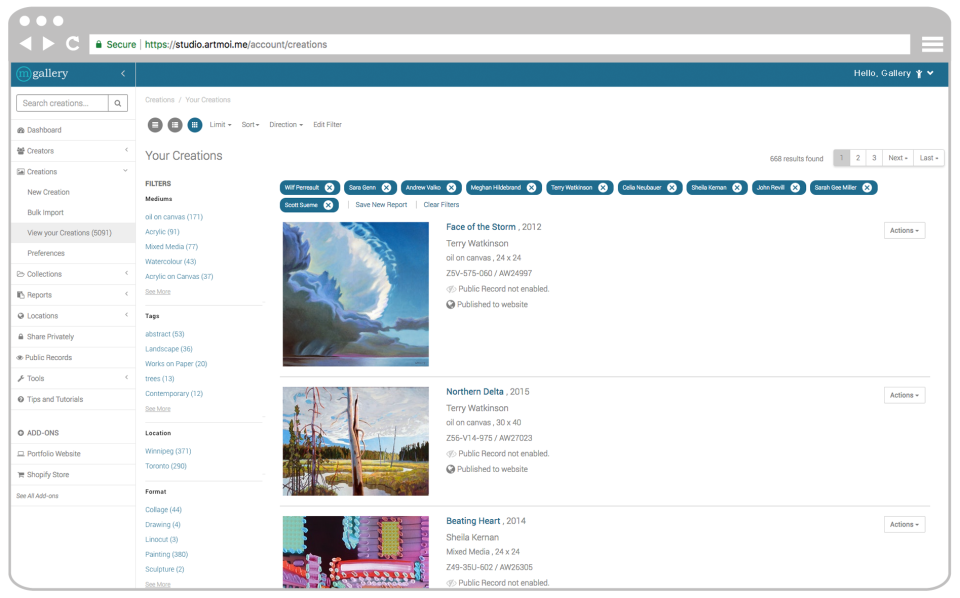
Task: Select the grid view icon
Action: click(x=195, y=124)
